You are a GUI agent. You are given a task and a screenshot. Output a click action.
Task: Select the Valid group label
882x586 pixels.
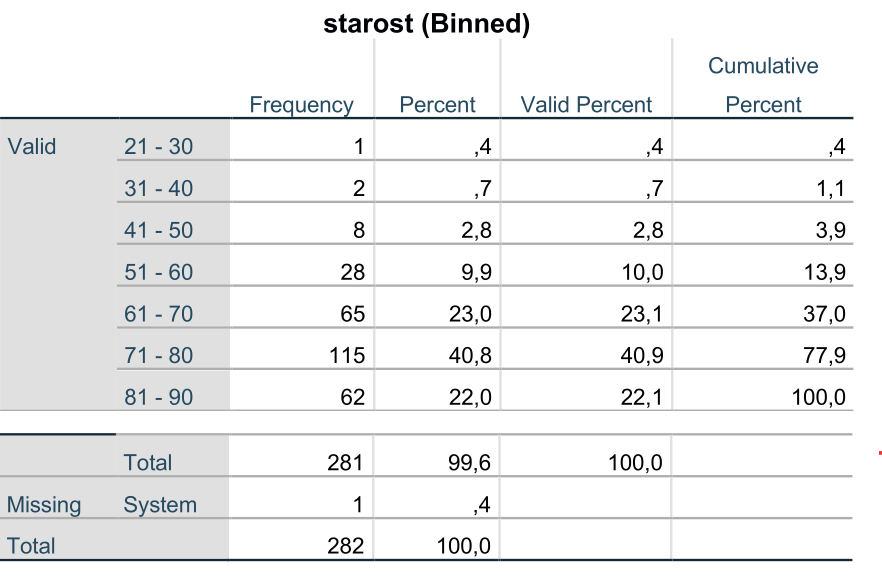(32, 147)
